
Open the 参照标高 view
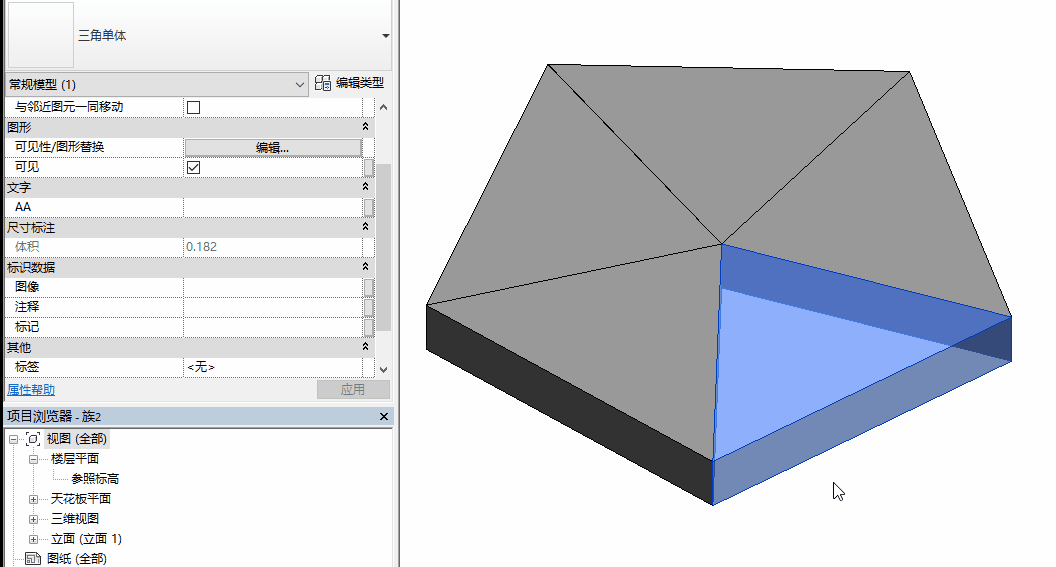click(95, 479)
